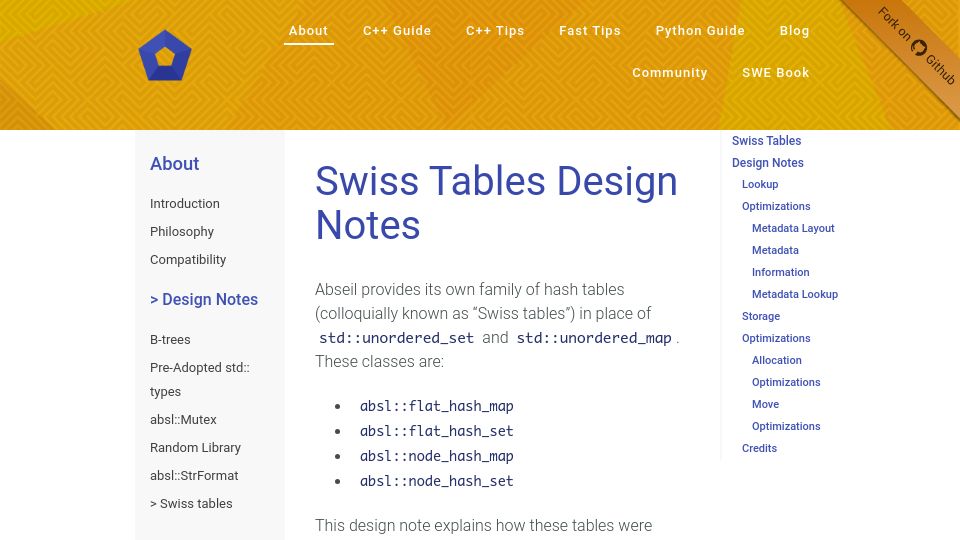The height and width of the screenshot is (540, 960).
Task: Open C++ Tips in the header
Action: [x=495, y=31]
